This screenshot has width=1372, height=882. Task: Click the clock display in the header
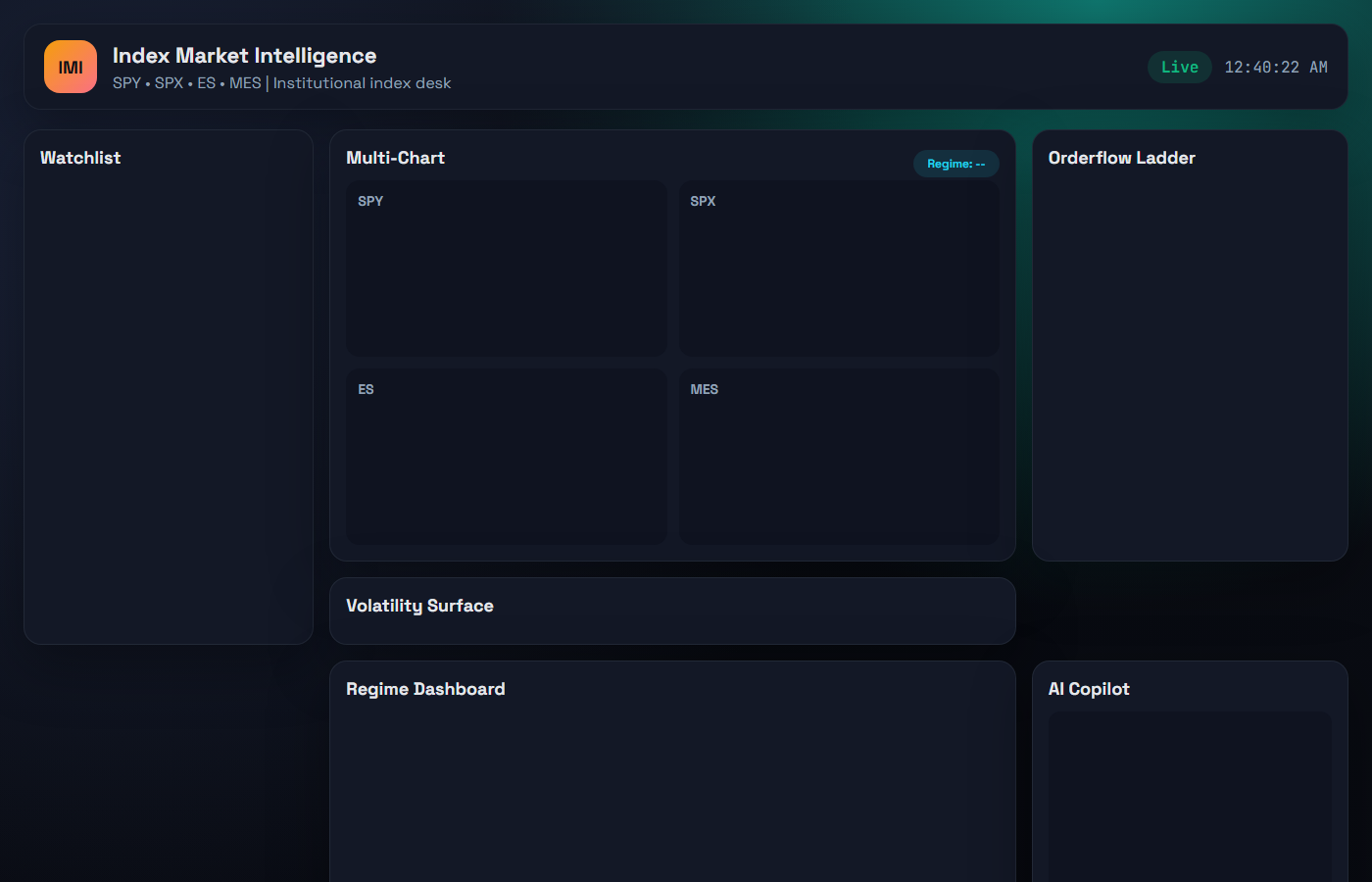coord(1276,67)
